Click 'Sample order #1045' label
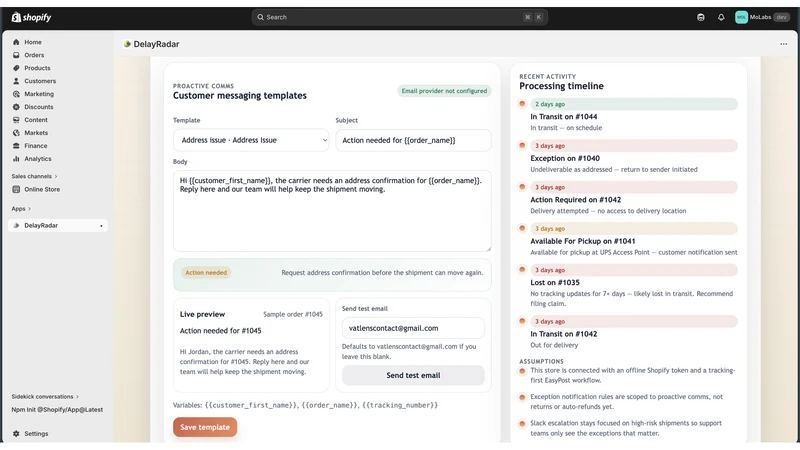The height and width of the screenshot is (450, 800). point(293,314)
